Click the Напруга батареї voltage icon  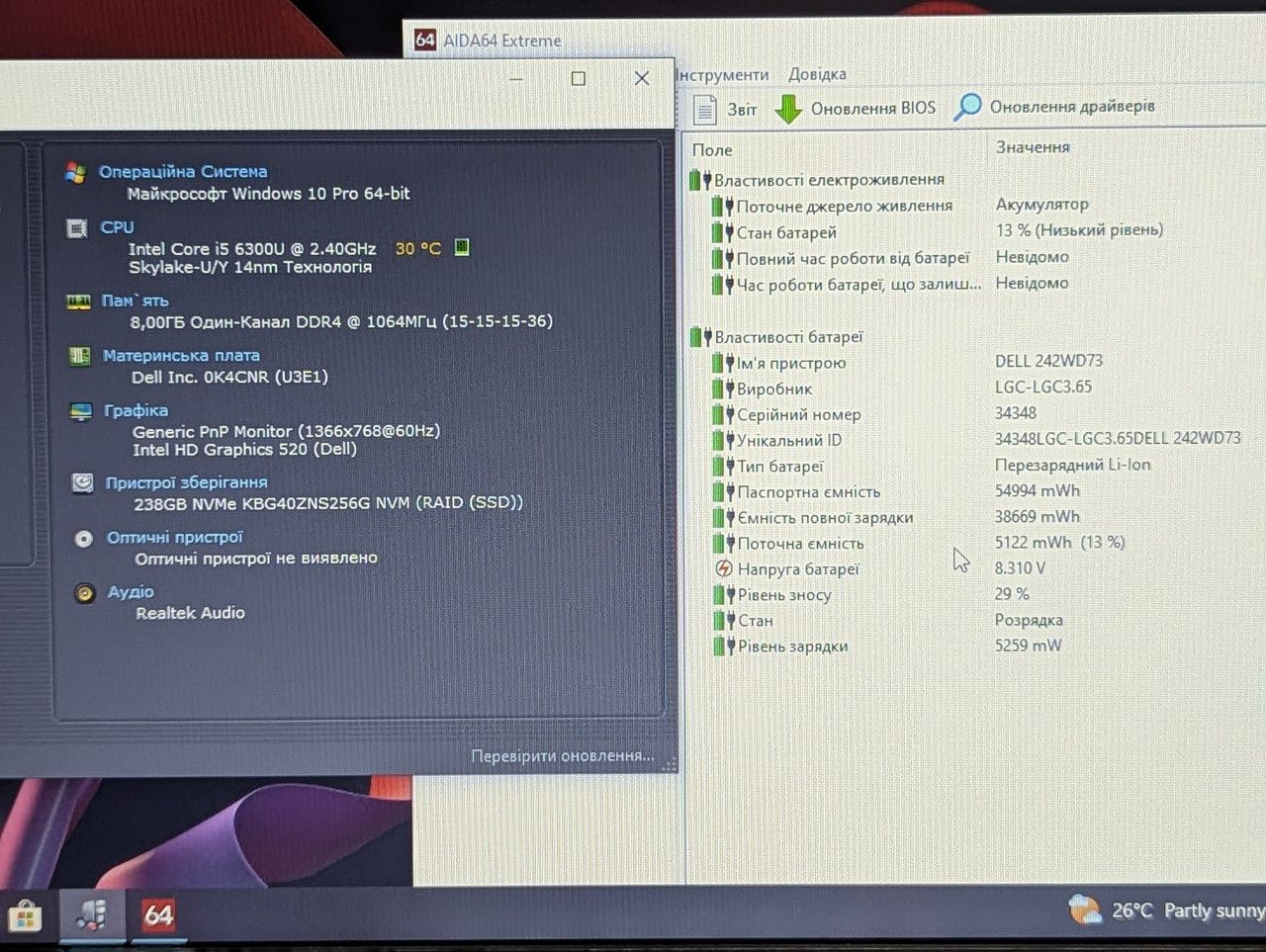click(x=724, y=568)
